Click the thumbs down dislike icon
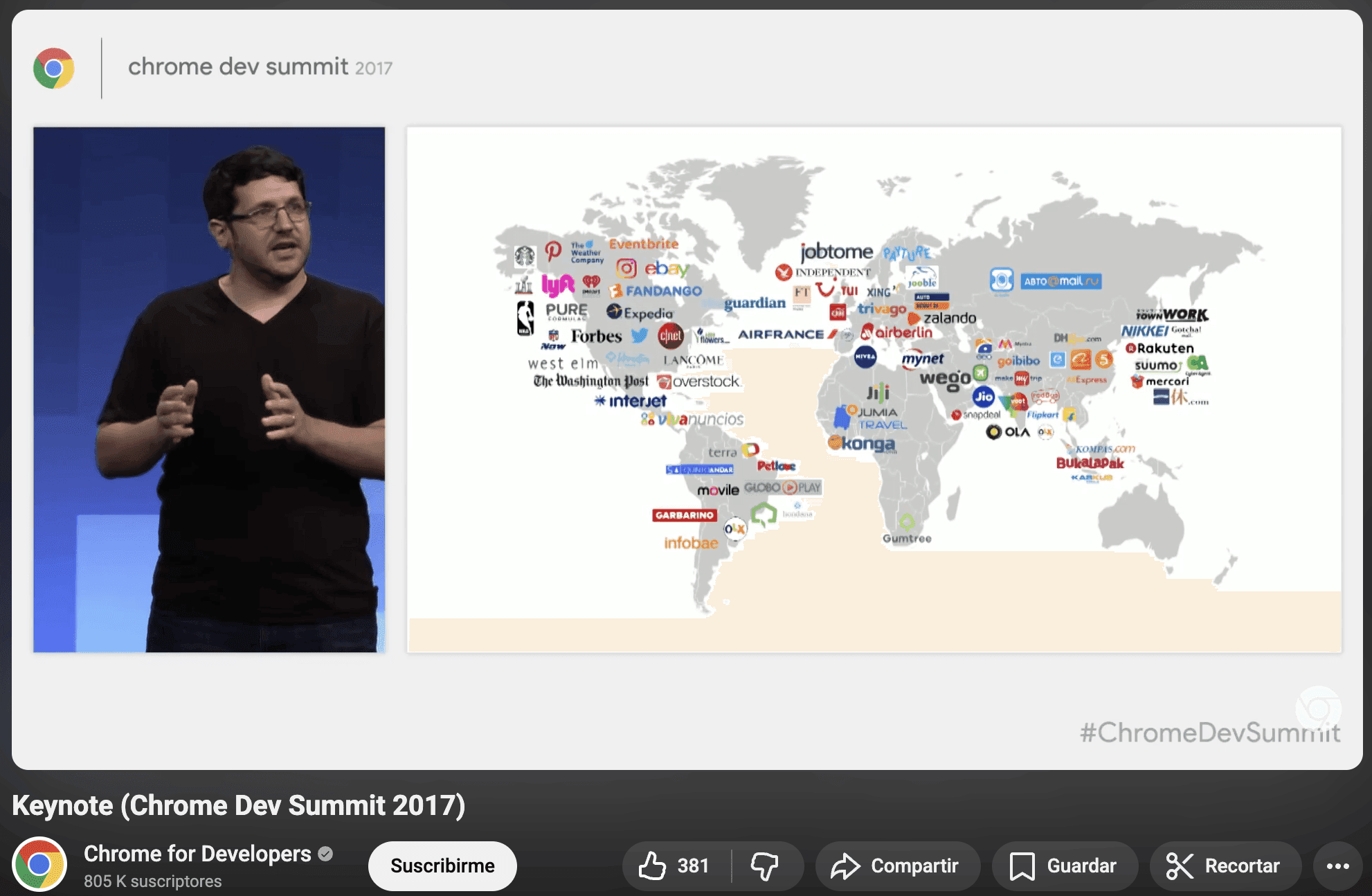This screenshot has width=1372, height=896. (x=765, y=866)
